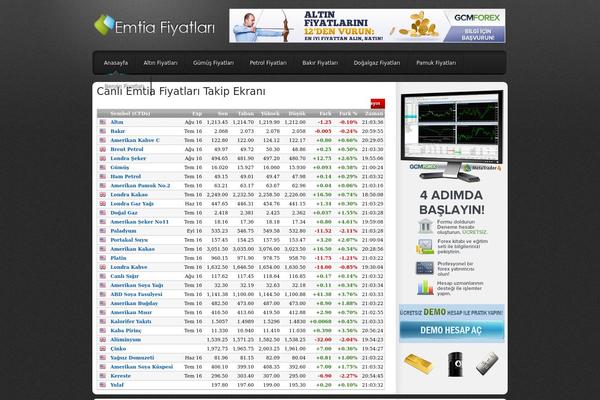Open the ABD Soya Fasulyesi link
This screenshot has height=400, width=600.
(x=136, y=294)
